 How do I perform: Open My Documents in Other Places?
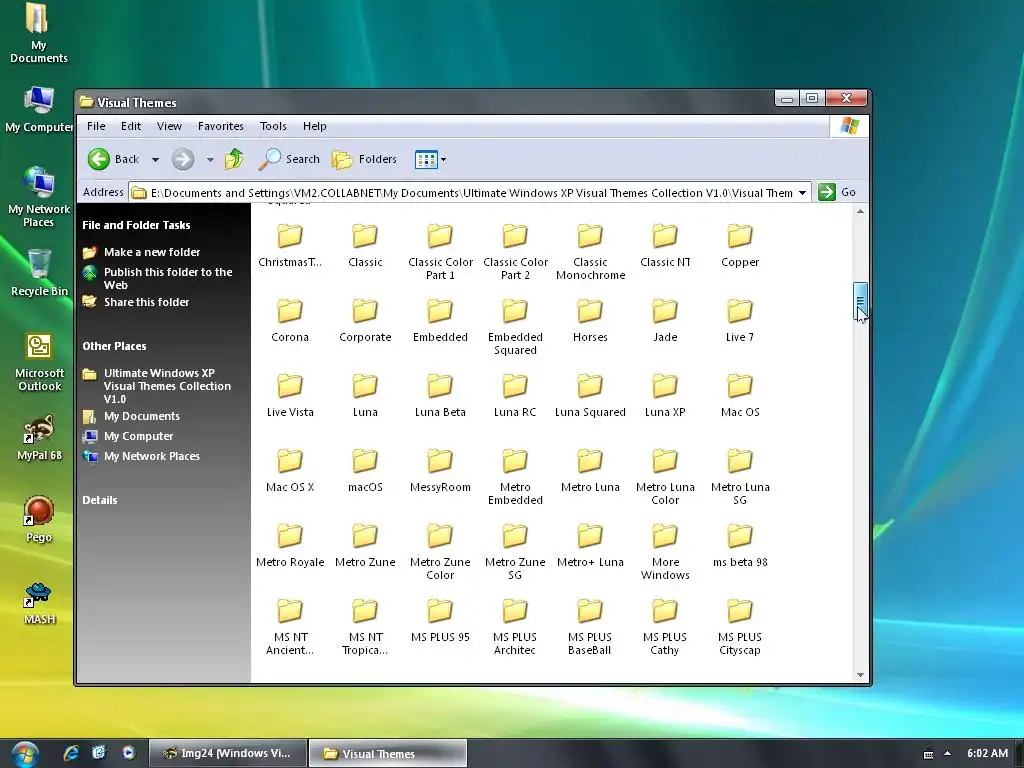[x=142, y=416]
